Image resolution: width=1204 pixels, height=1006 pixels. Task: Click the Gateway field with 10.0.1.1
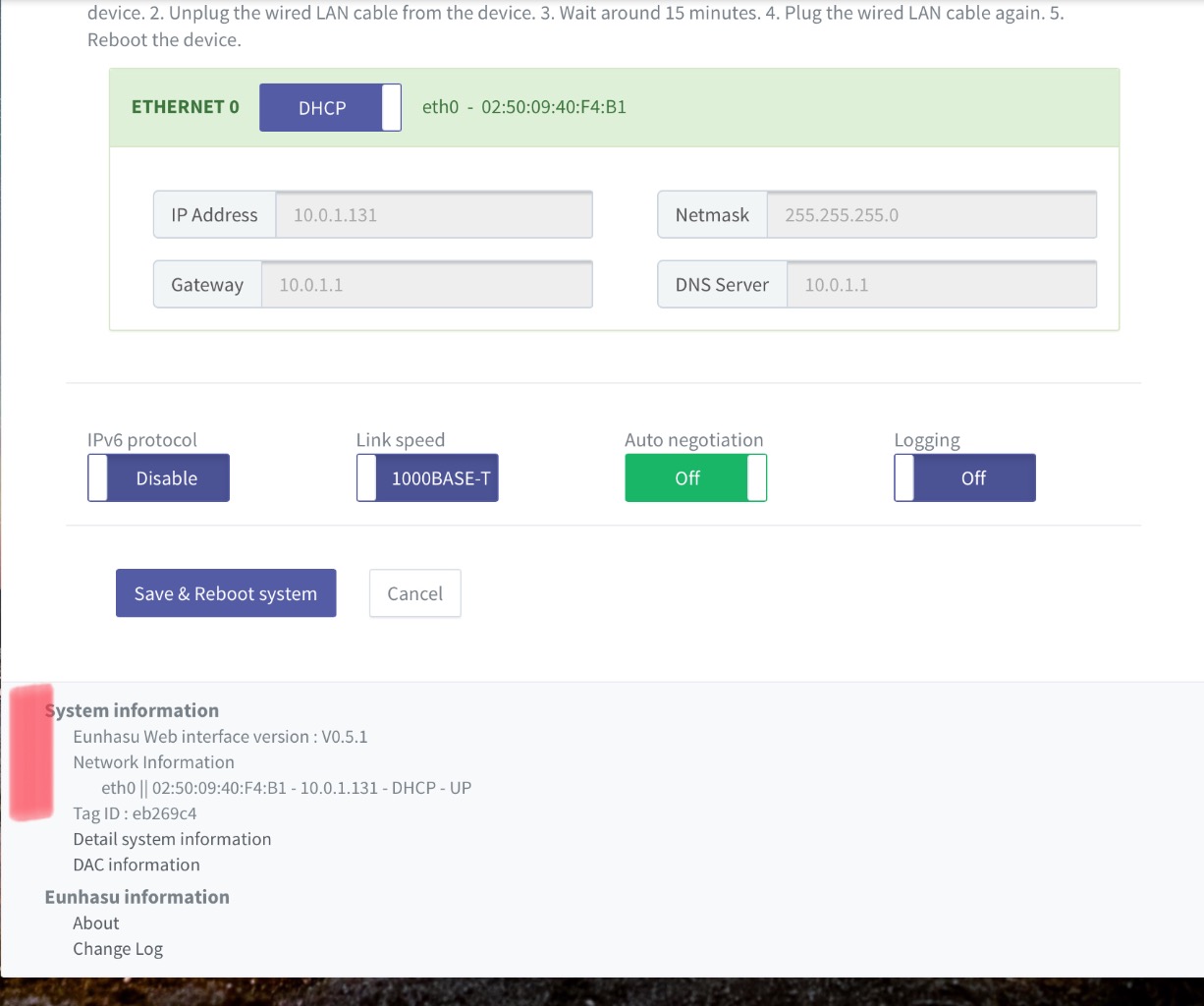point(426,285)
